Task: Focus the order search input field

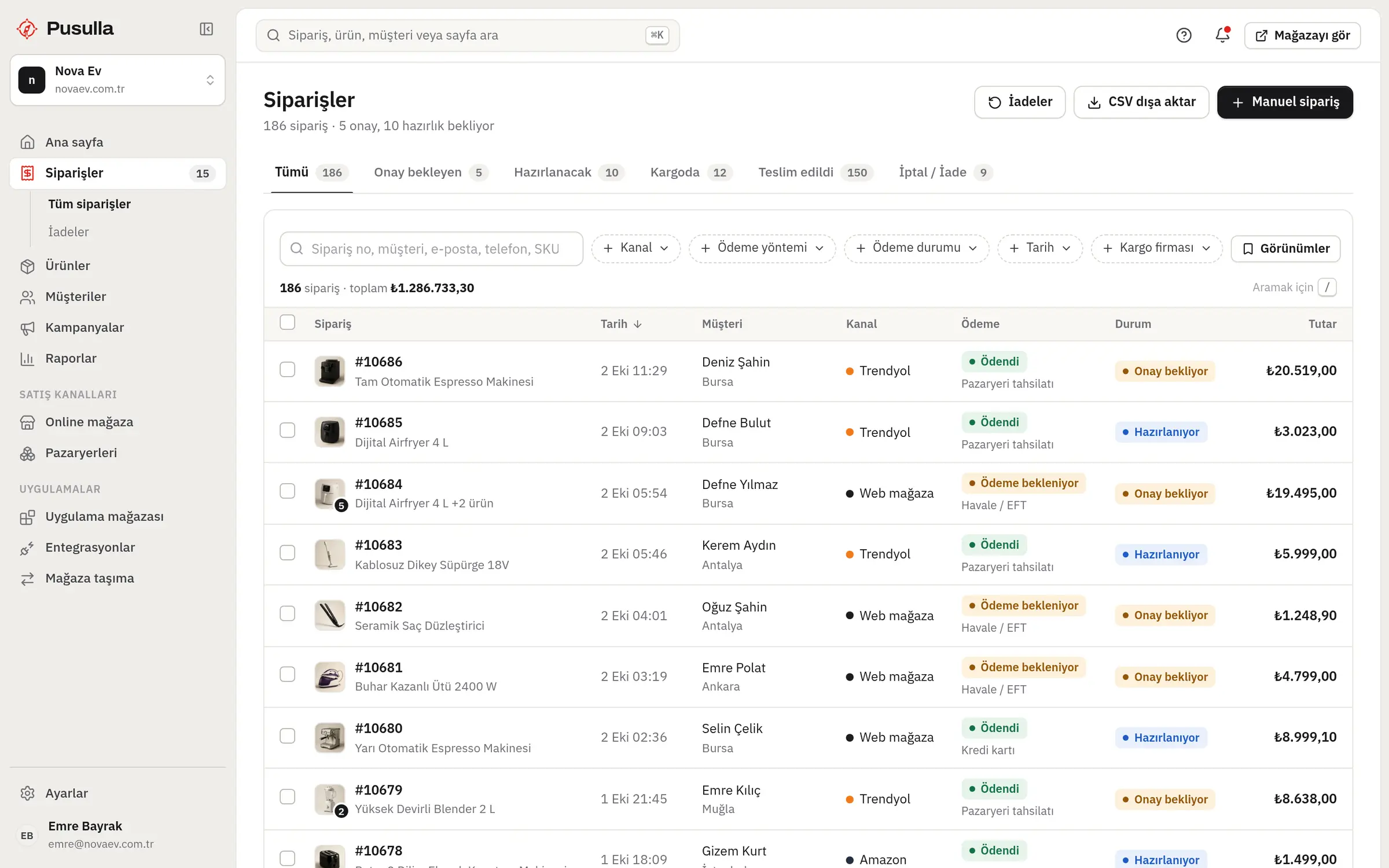Action: [x=431, y=249]
